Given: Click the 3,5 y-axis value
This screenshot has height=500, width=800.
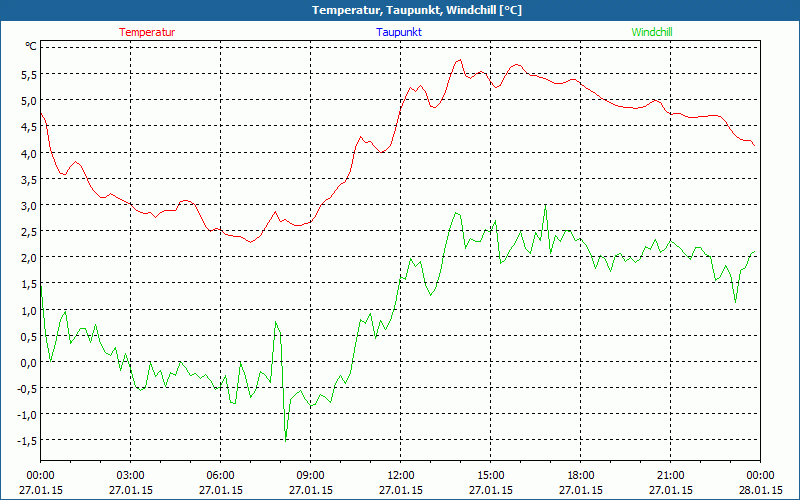Looking at the screenshot, I should point(29,180).
